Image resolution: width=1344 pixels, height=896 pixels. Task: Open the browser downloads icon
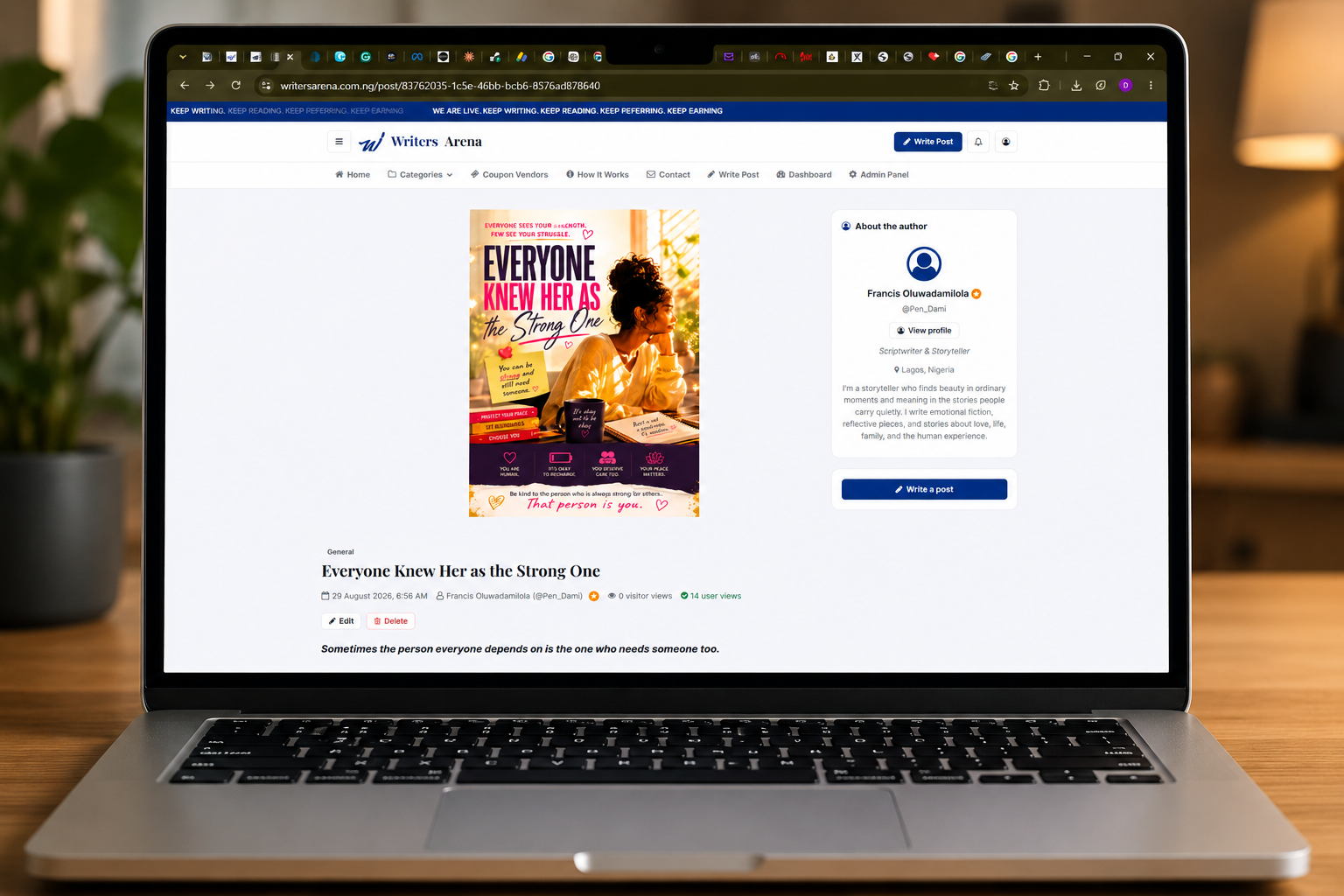click(x=1076, y=86)
